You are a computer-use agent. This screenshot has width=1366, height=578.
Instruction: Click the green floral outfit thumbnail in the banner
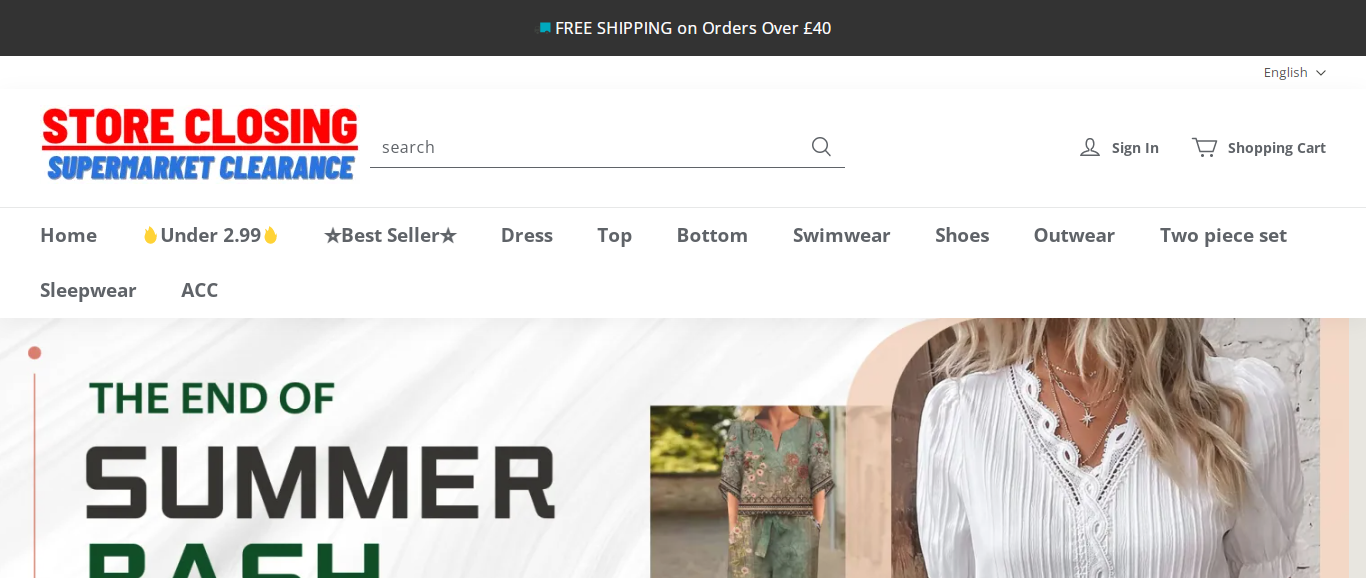point(748,491)
